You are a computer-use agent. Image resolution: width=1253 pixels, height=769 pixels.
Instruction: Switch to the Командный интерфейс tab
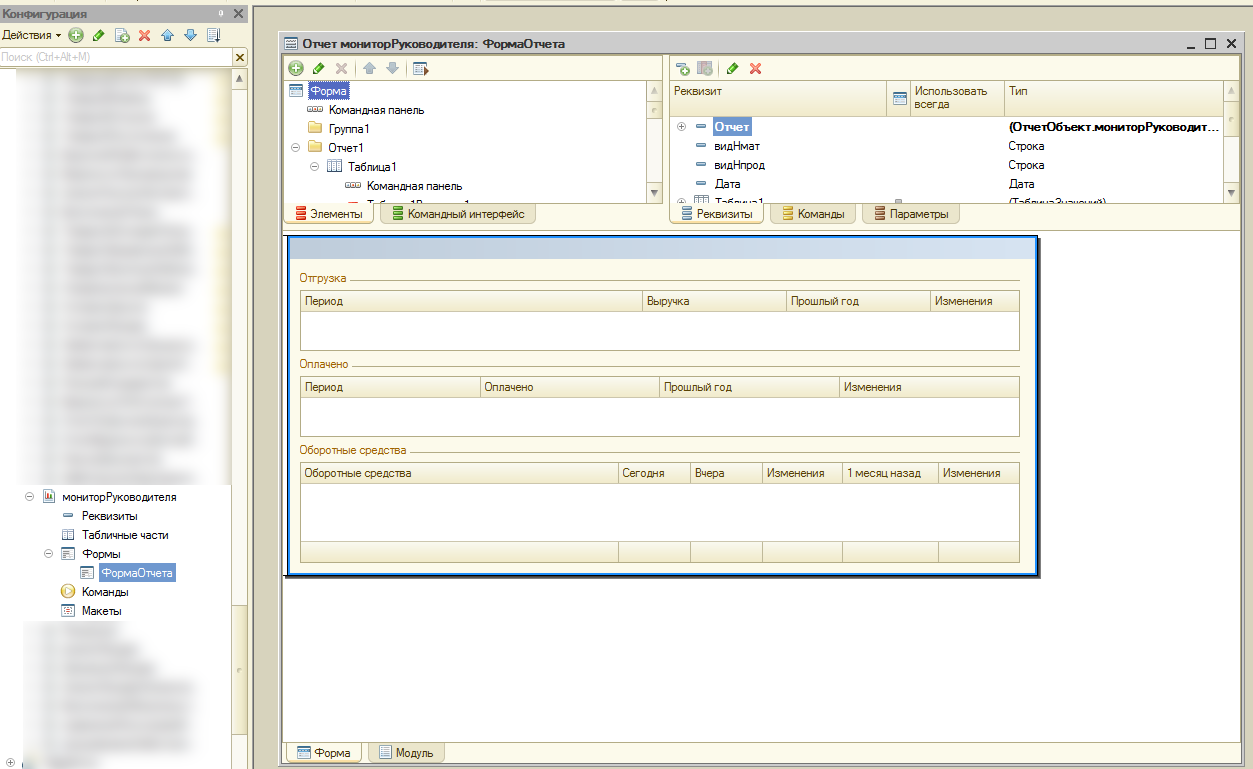(x=458, y=214)
